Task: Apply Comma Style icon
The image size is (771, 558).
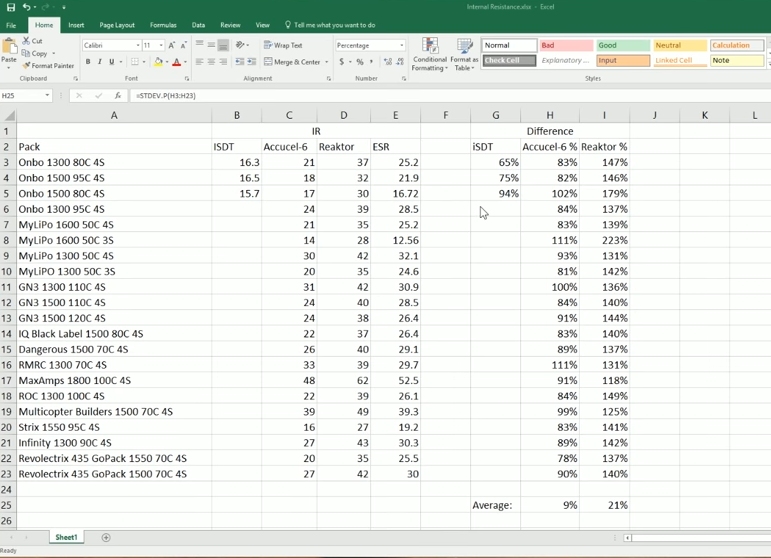Action: [x=371, y=61]
